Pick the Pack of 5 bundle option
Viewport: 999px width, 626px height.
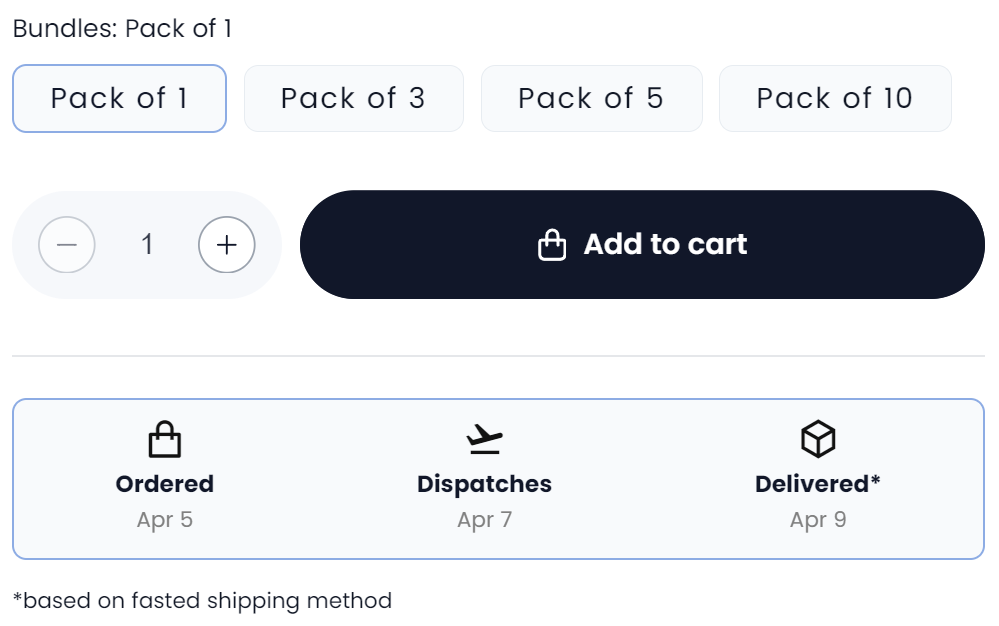point(591,98)
